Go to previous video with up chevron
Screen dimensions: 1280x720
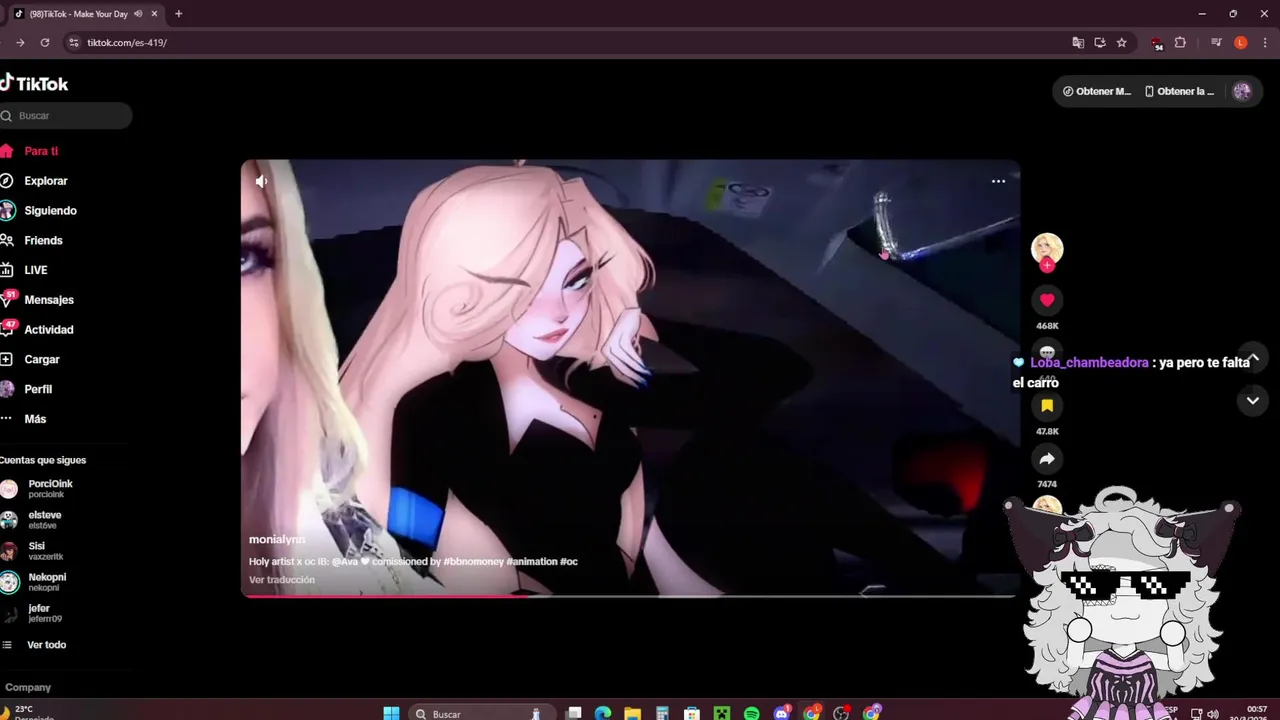[x=1253, y=358]
